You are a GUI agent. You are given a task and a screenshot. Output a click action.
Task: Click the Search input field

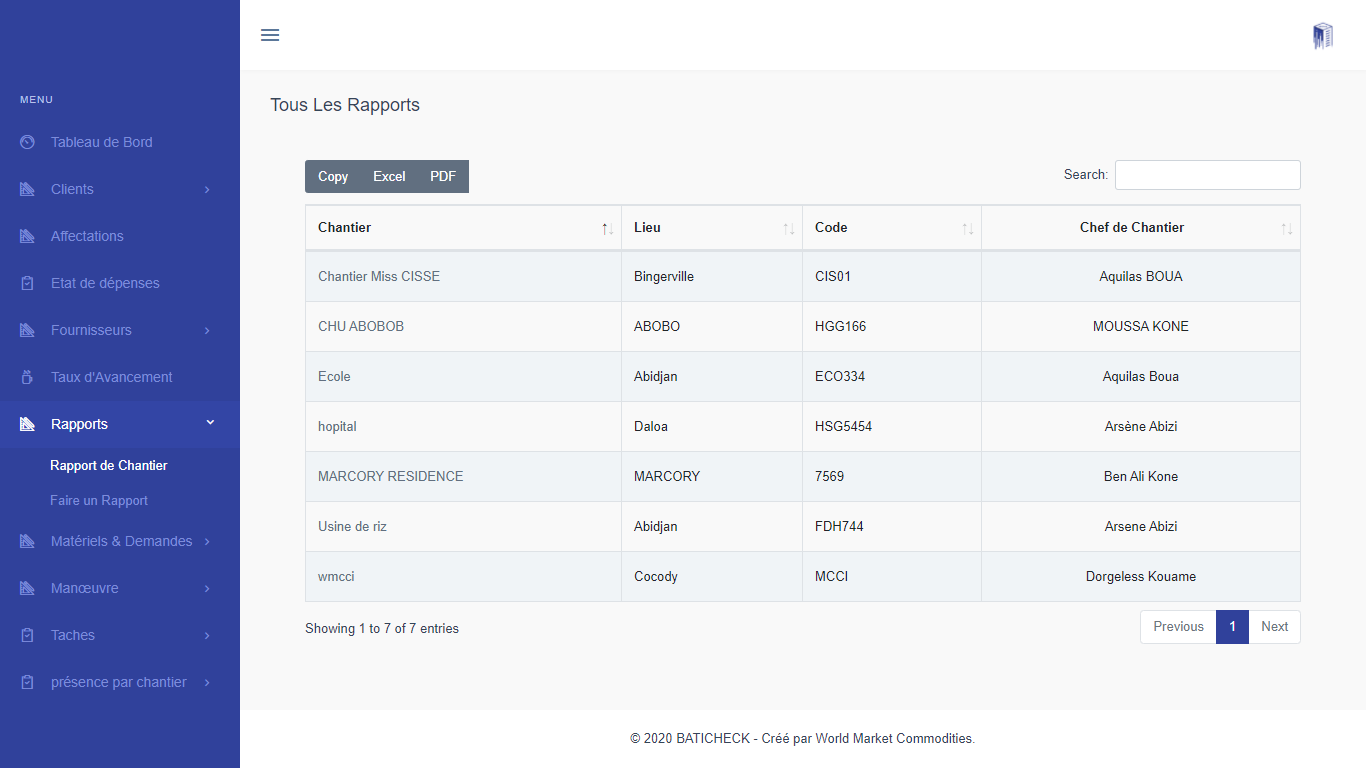1207,175
